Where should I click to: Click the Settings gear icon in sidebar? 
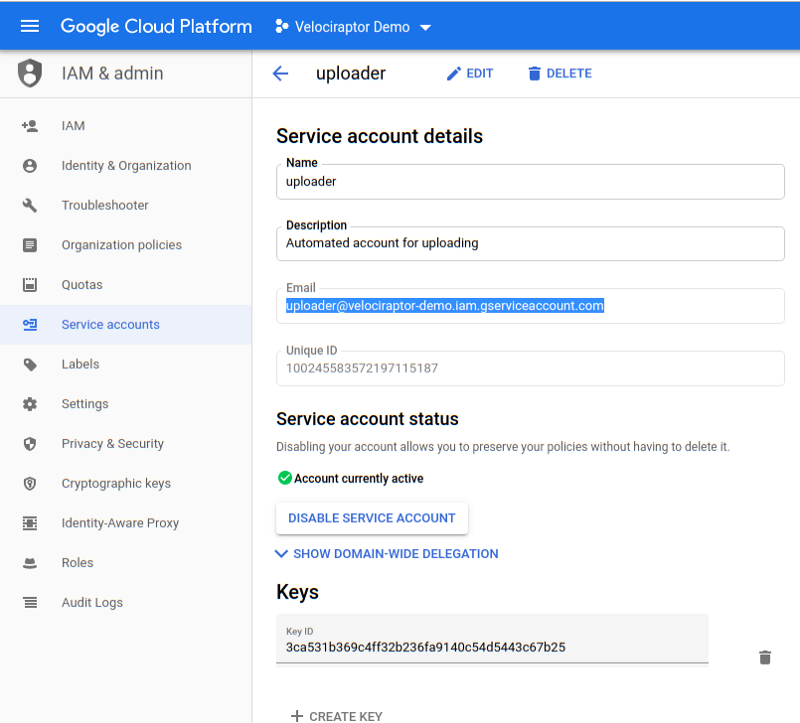[x=30, y=404]
